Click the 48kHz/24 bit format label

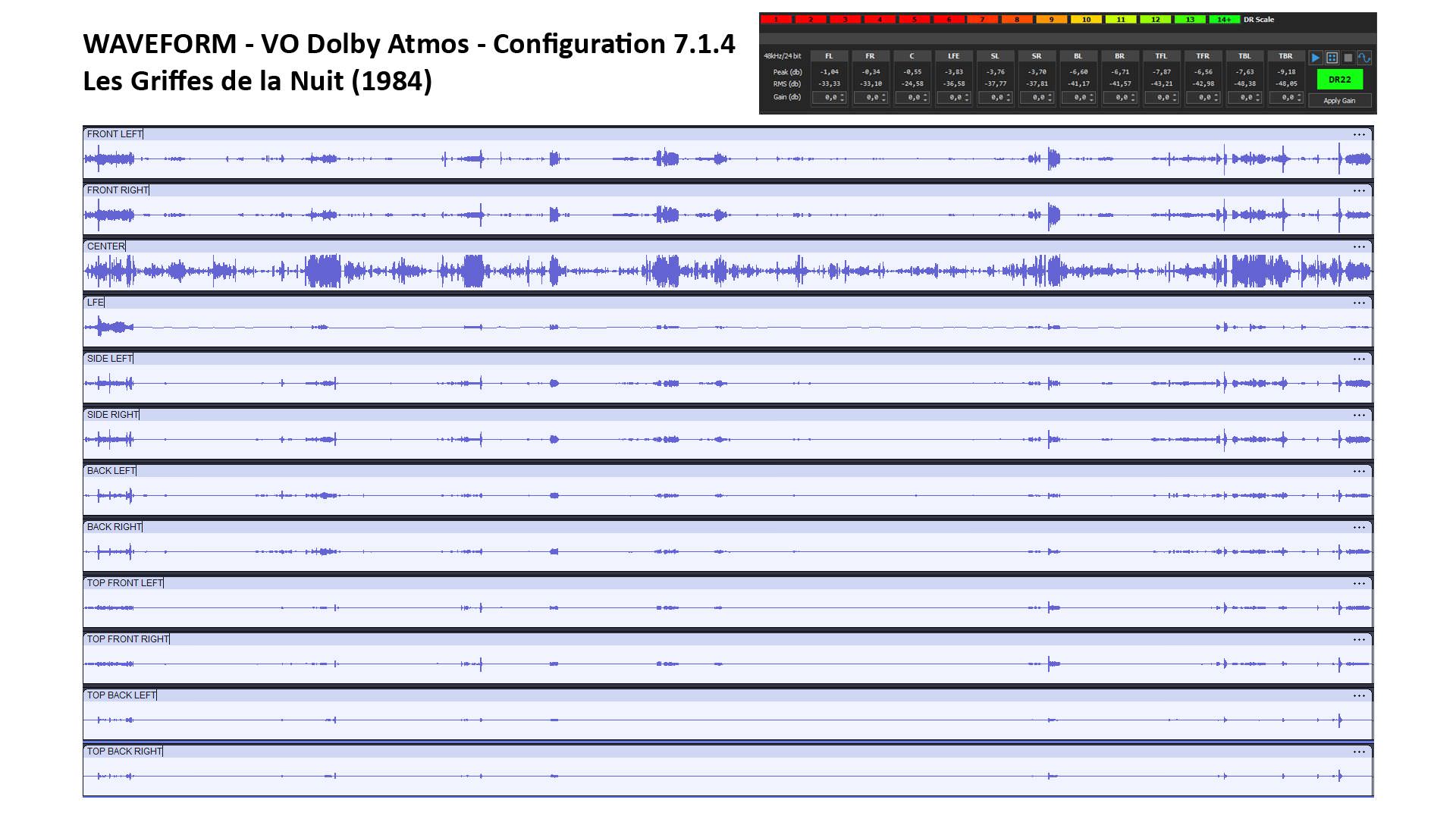[x=783, y=56]
